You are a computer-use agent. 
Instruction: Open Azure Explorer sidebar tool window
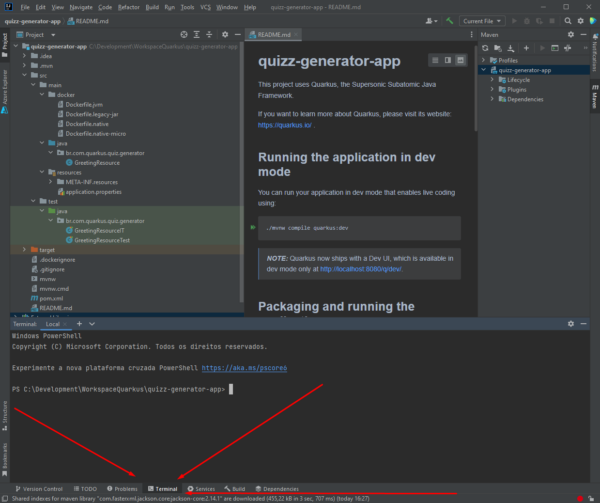[5, 92]
